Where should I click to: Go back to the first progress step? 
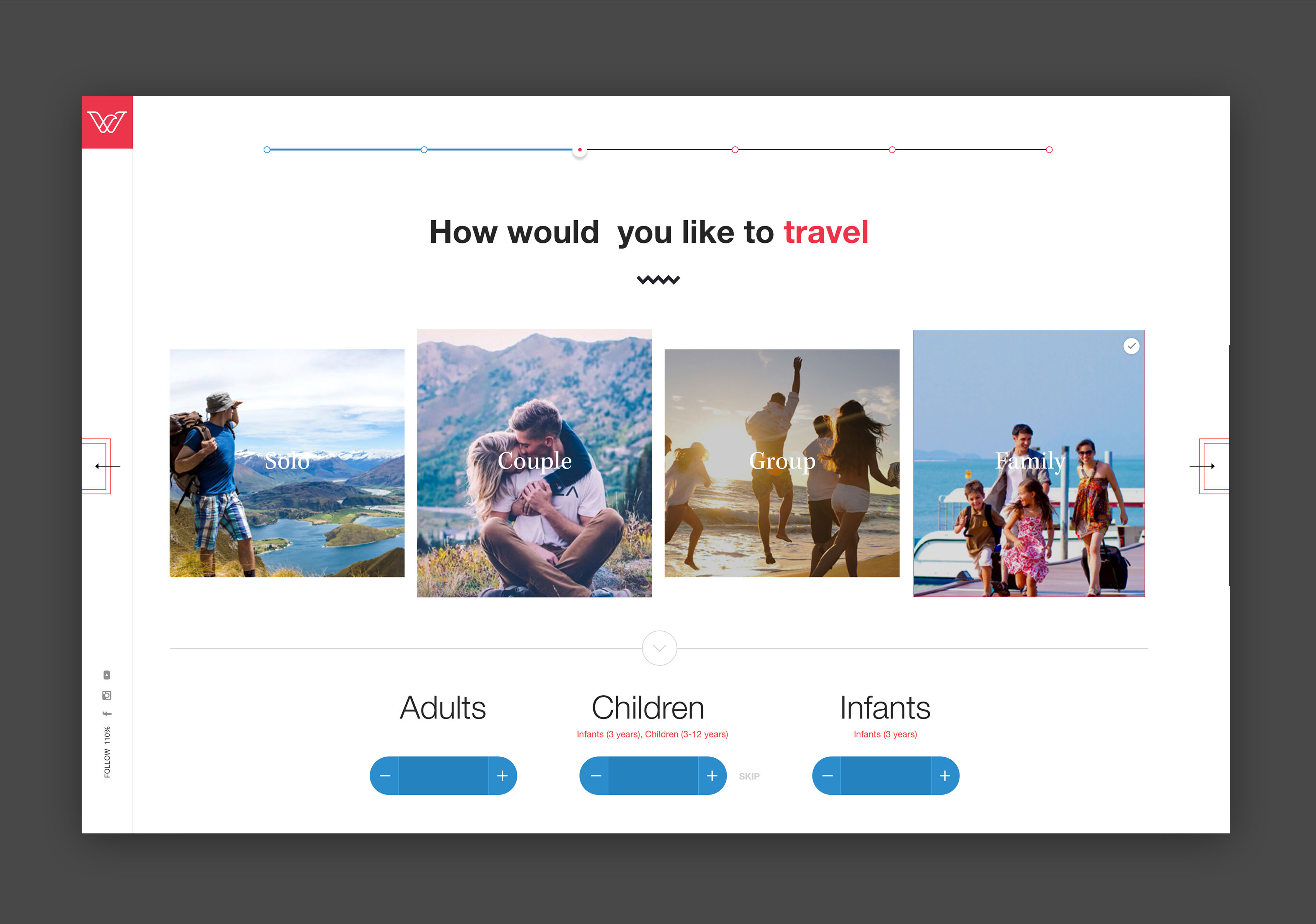[267, 149]
